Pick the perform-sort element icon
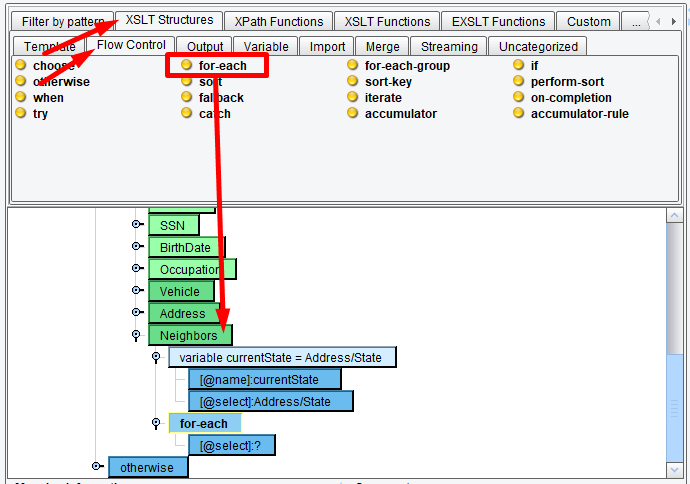 pyautogui.click(x=518, y=82)
